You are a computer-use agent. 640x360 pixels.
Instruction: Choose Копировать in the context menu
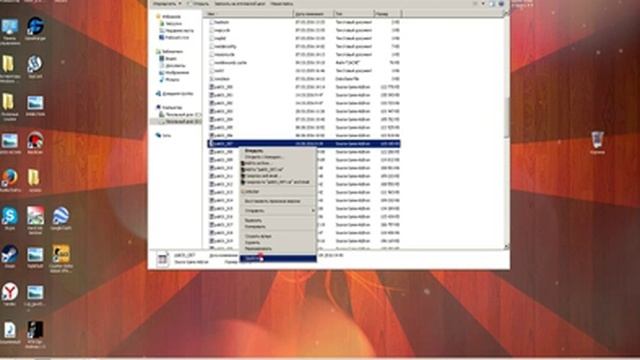point(278,227)
